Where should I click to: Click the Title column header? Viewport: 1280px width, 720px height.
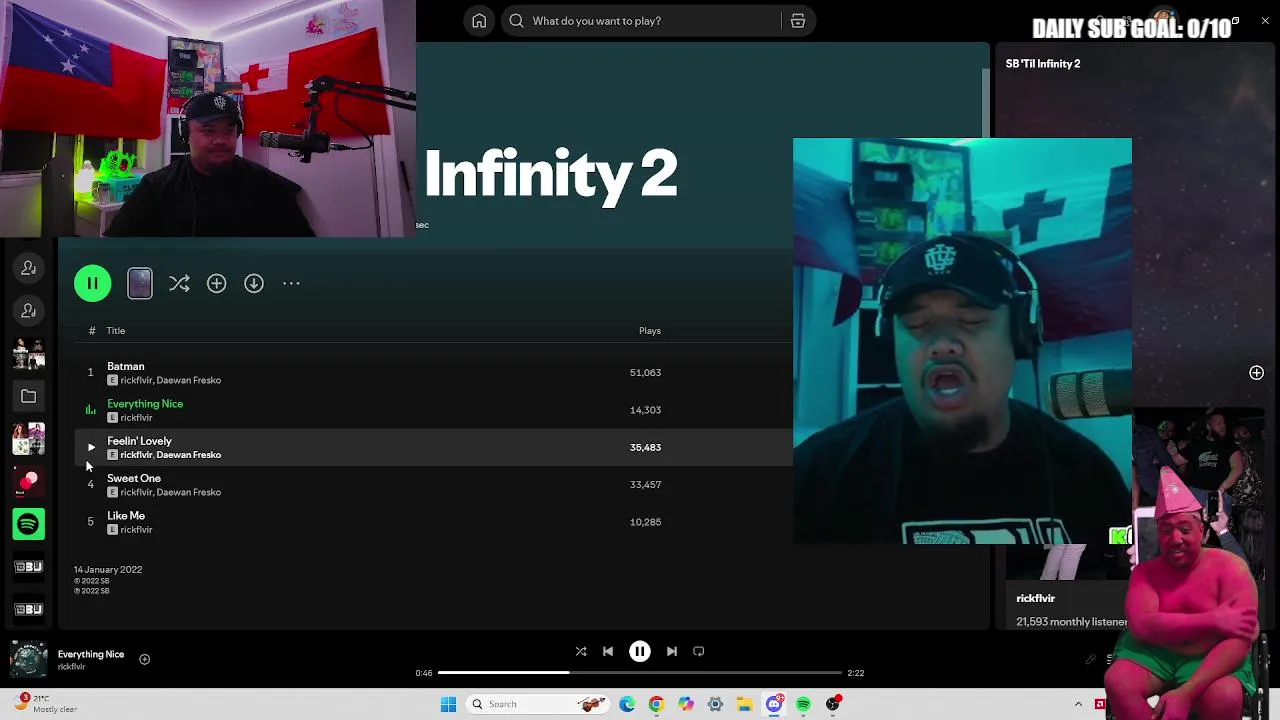116,331
